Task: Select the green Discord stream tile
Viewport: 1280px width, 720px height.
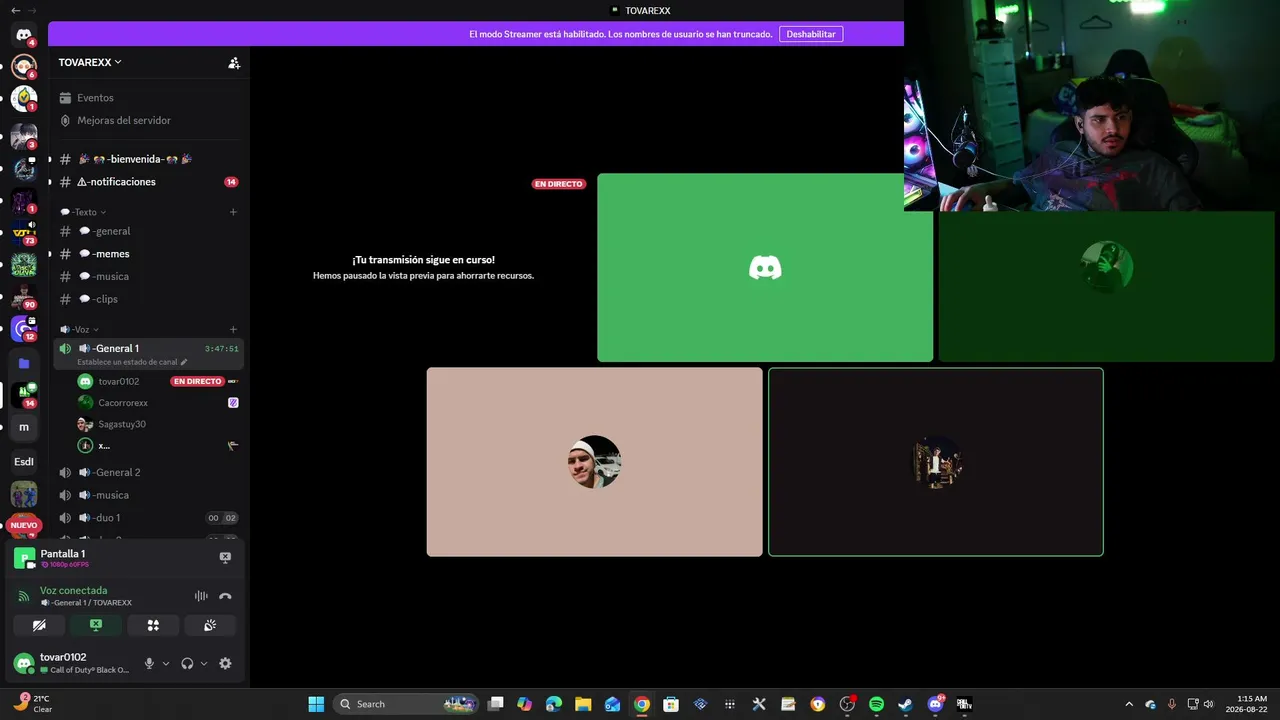Action: point(765,267)
